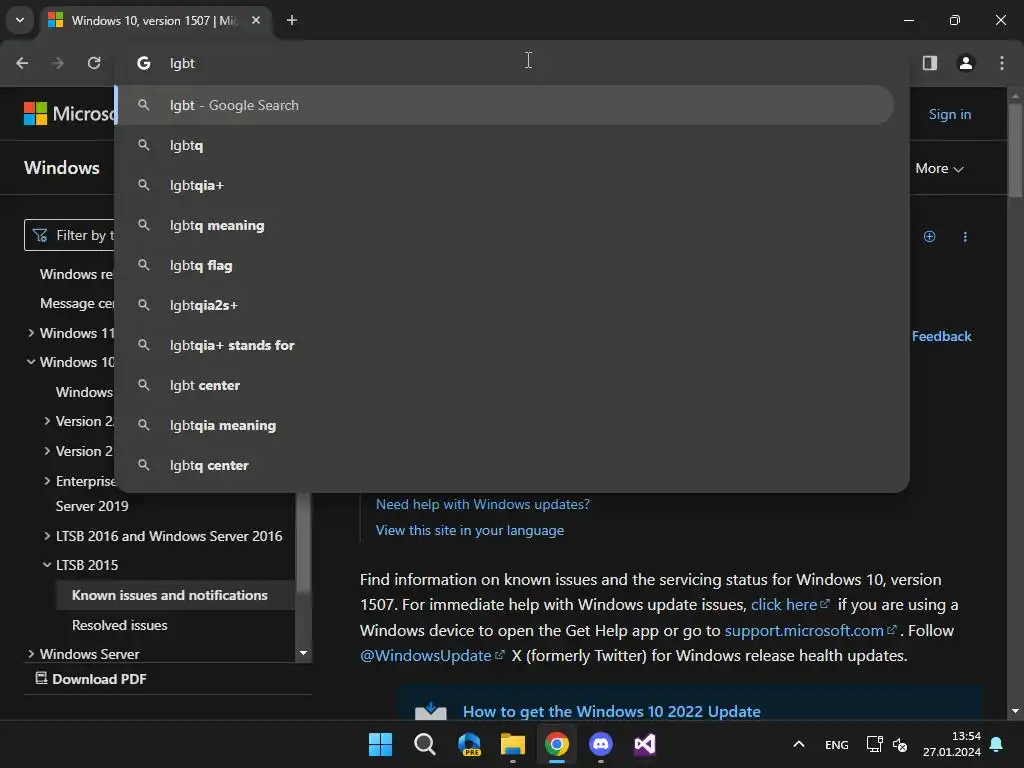Click the Filter by title field

click(x=70, y=235)
